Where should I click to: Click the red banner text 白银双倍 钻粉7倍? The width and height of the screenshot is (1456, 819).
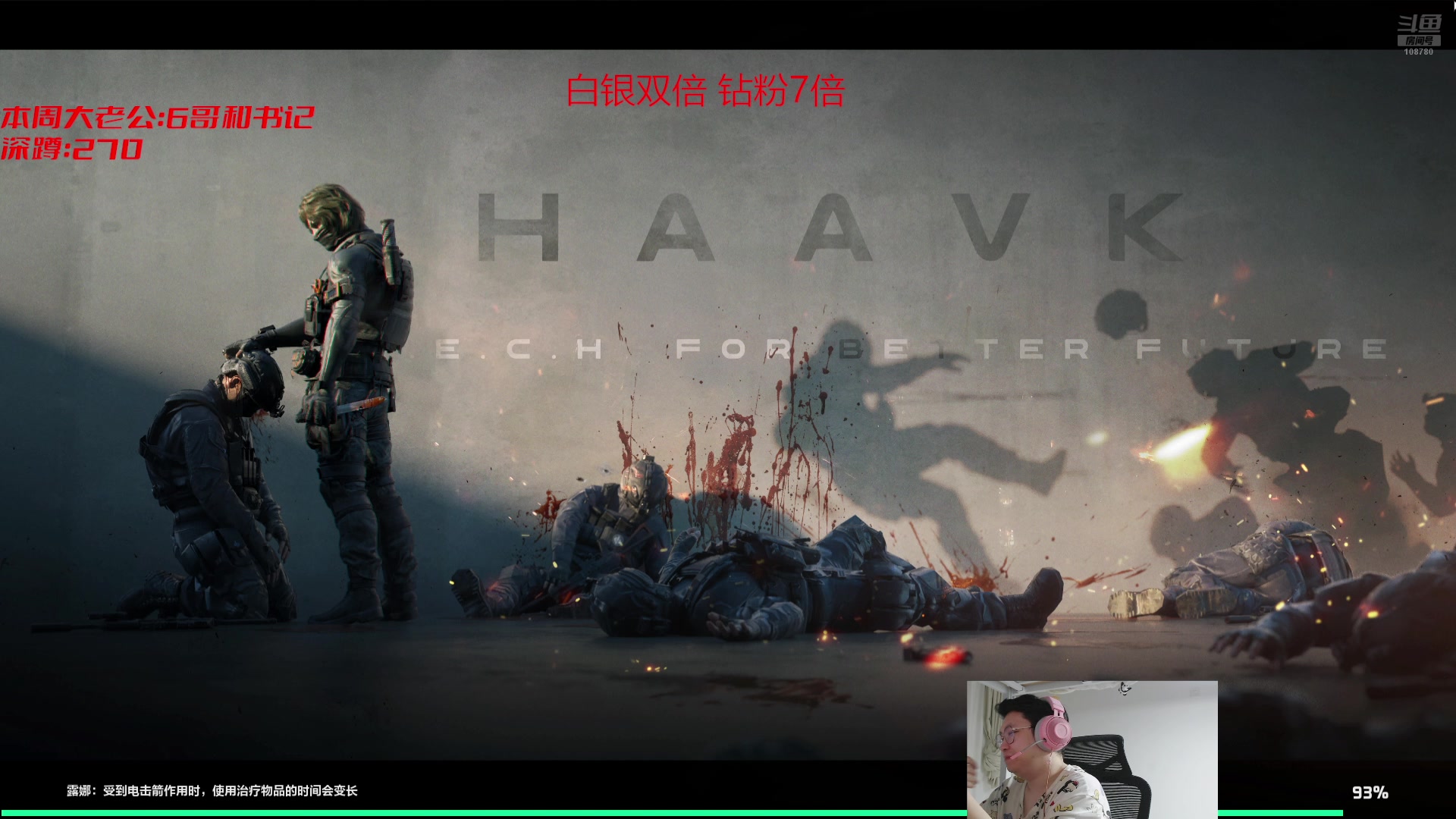(705, 90)
